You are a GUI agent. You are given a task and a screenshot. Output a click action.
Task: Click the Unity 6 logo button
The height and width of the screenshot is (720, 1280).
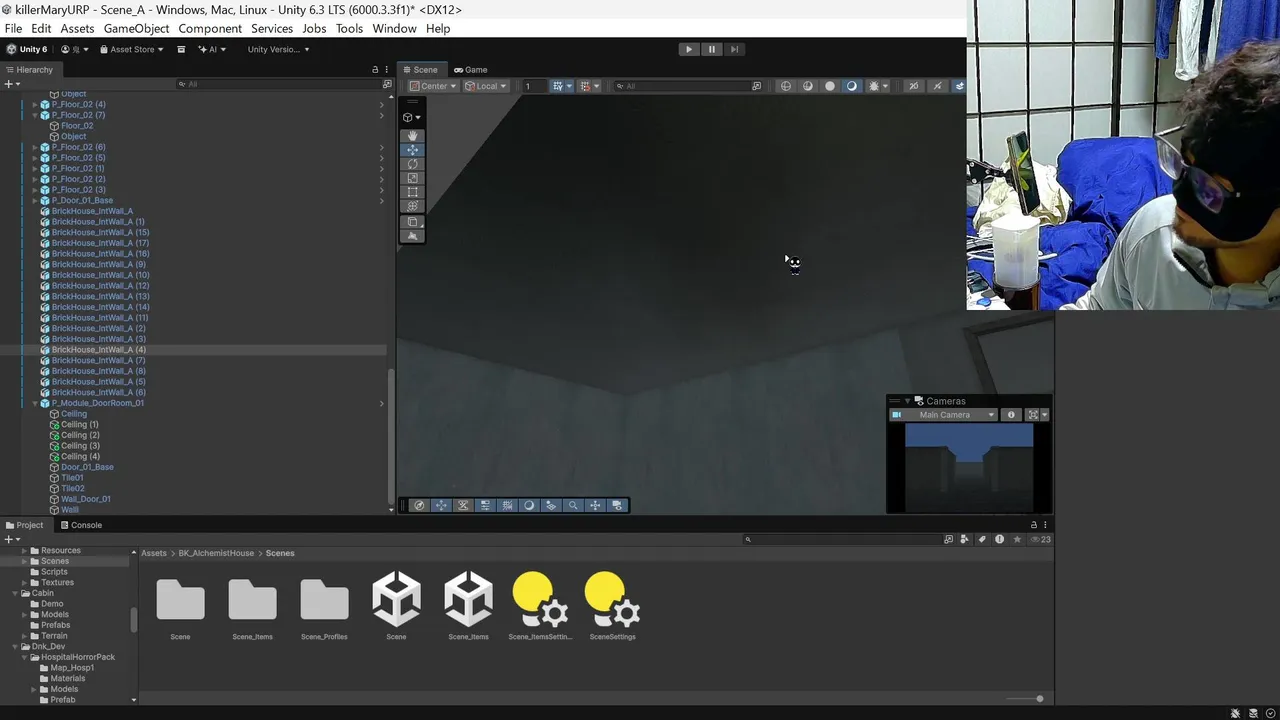point(27,49)
